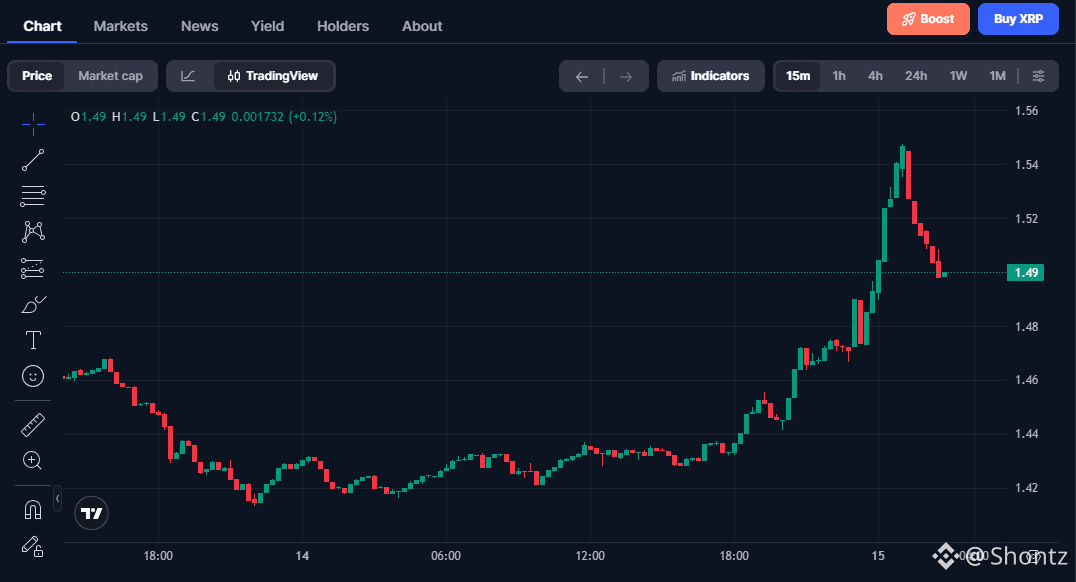Open the horizontal lines Fibonacci tool
This screenshot has width=1076, height=582.
tap(33, 196)
